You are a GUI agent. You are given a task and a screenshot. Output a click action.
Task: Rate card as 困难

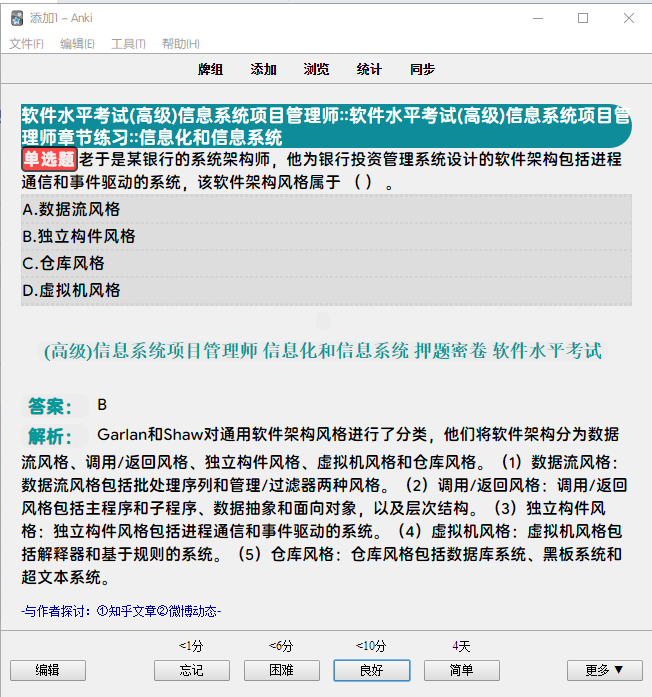[282, 670]
